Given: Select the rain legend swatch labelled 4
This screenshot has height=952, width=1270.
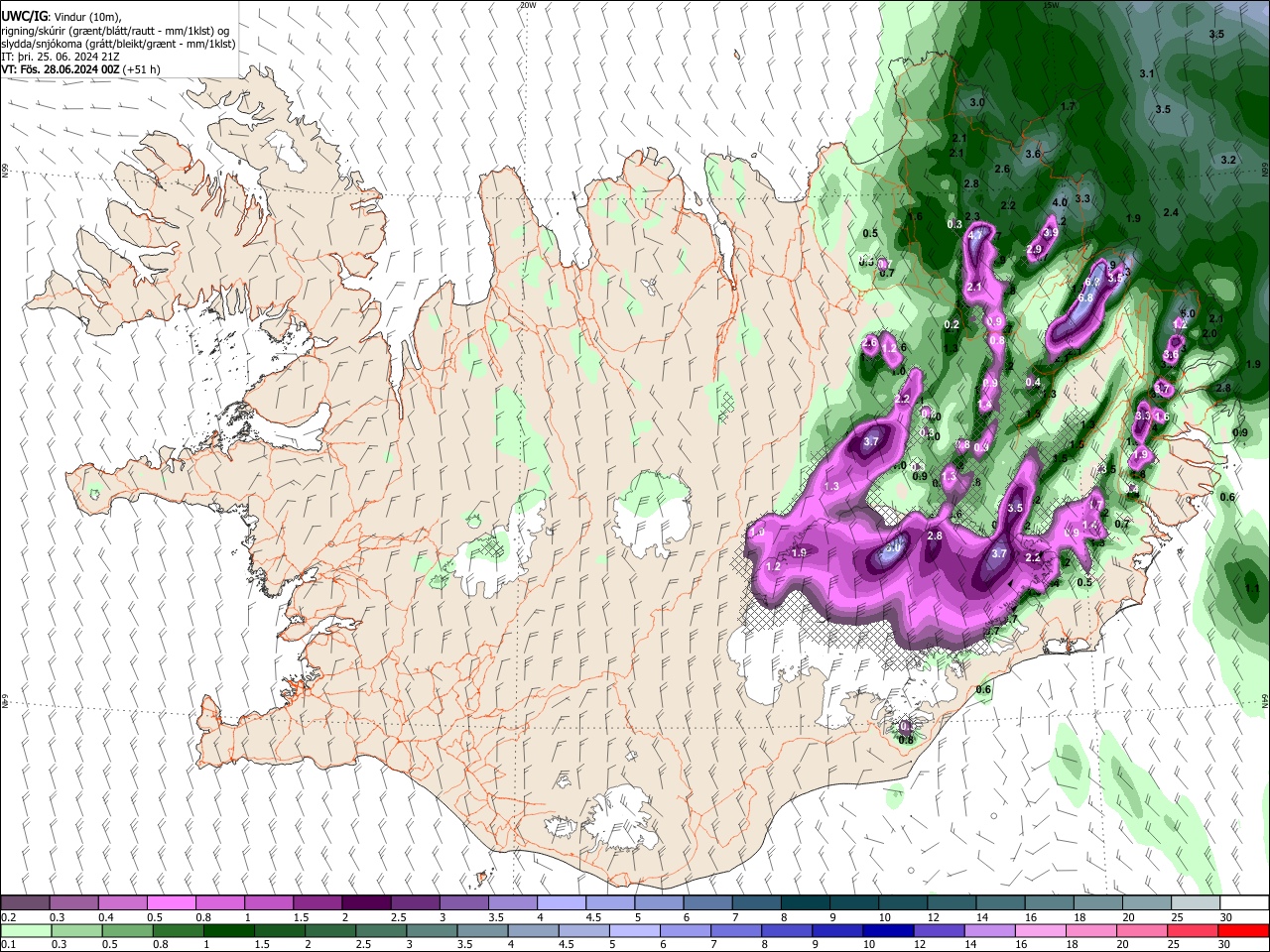Looking at the screenshot, I should pyautogui.click(x=534, y=931).
